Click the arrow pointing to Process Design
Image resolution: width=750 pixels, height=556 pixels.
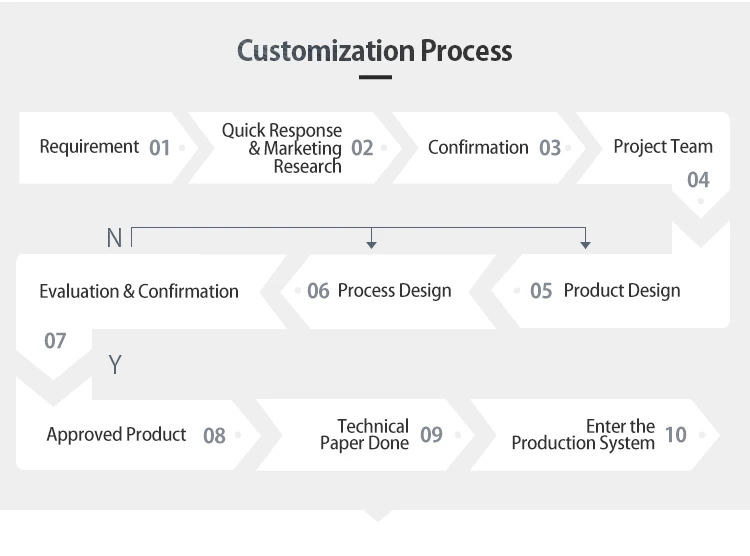[x=371, y=242]
